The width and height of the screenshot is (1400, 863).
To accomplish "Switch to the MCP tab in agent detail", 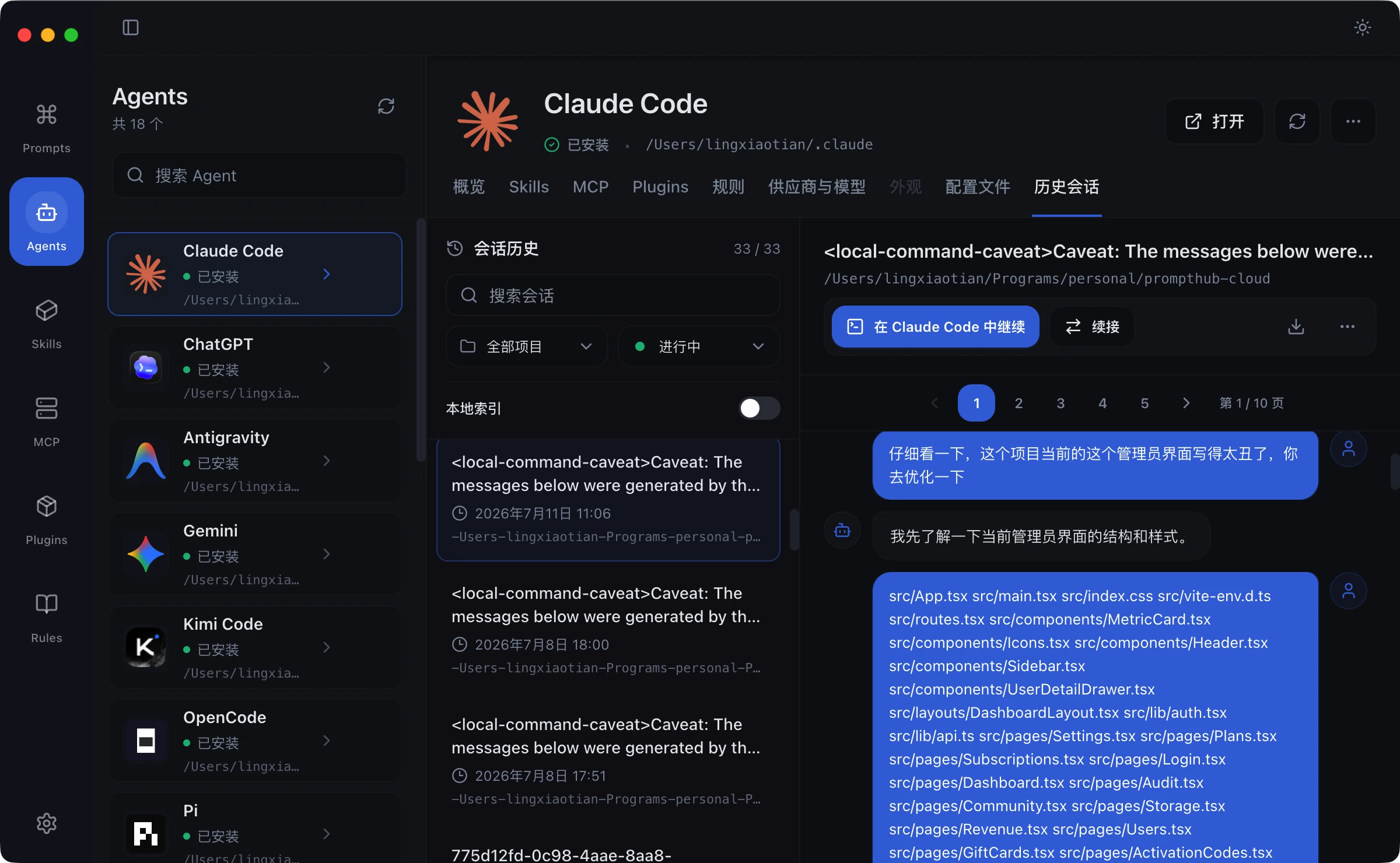I will tap(590, 187).
